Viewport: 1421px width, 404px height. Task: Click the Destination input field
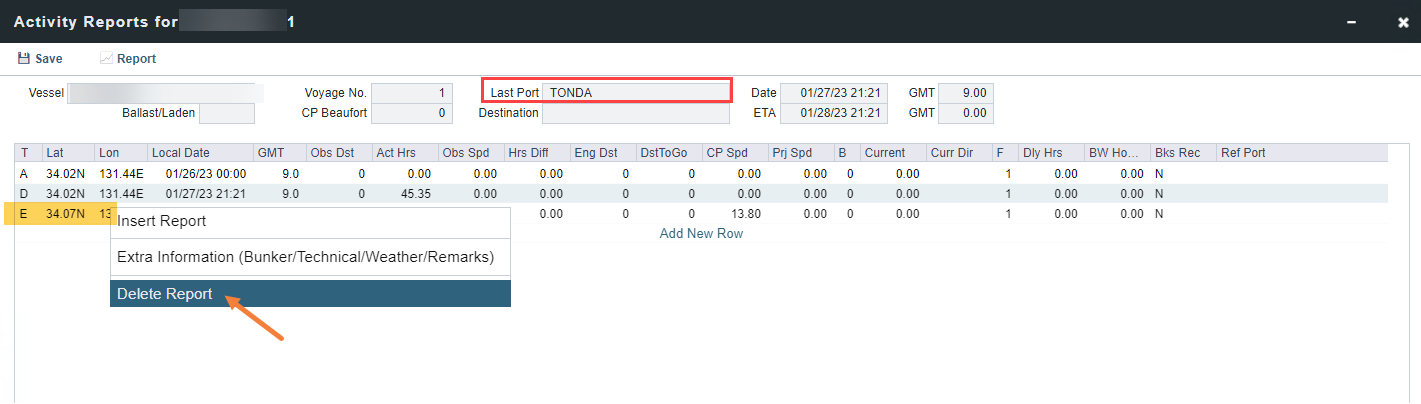[x=636, y=113]
